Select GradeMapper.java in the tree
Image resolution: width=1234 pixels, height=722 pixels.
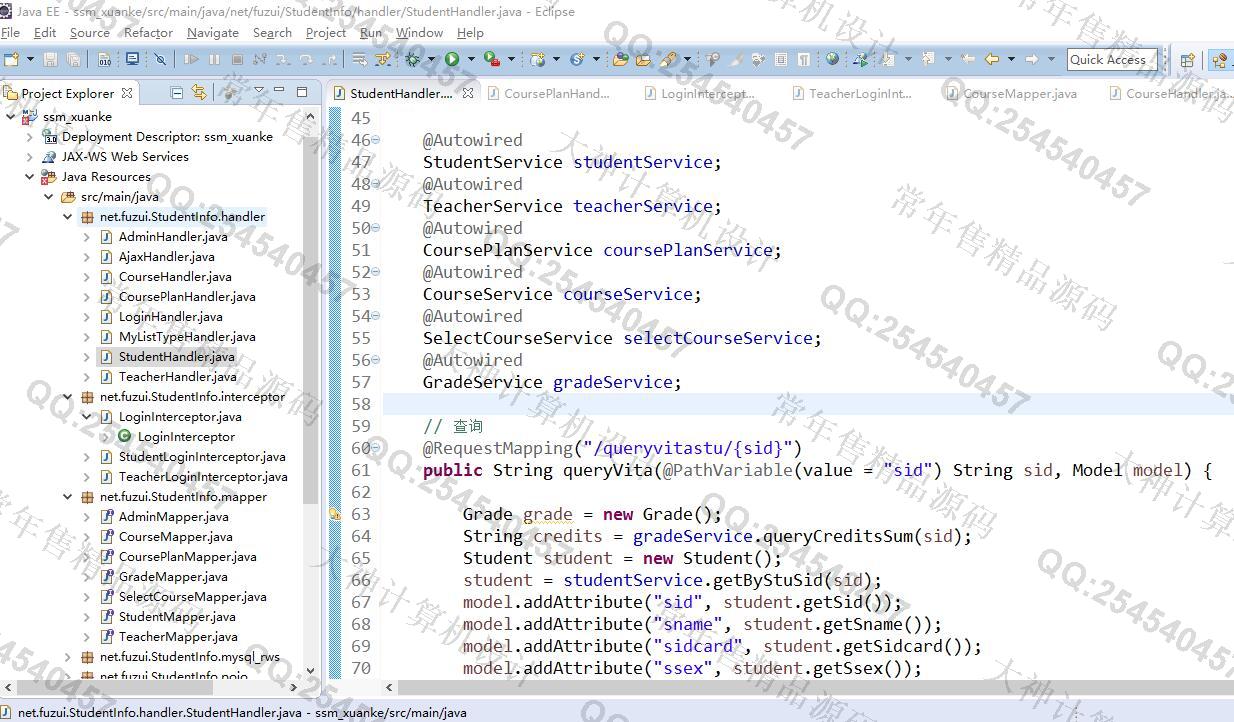click(x=173, y=577)
